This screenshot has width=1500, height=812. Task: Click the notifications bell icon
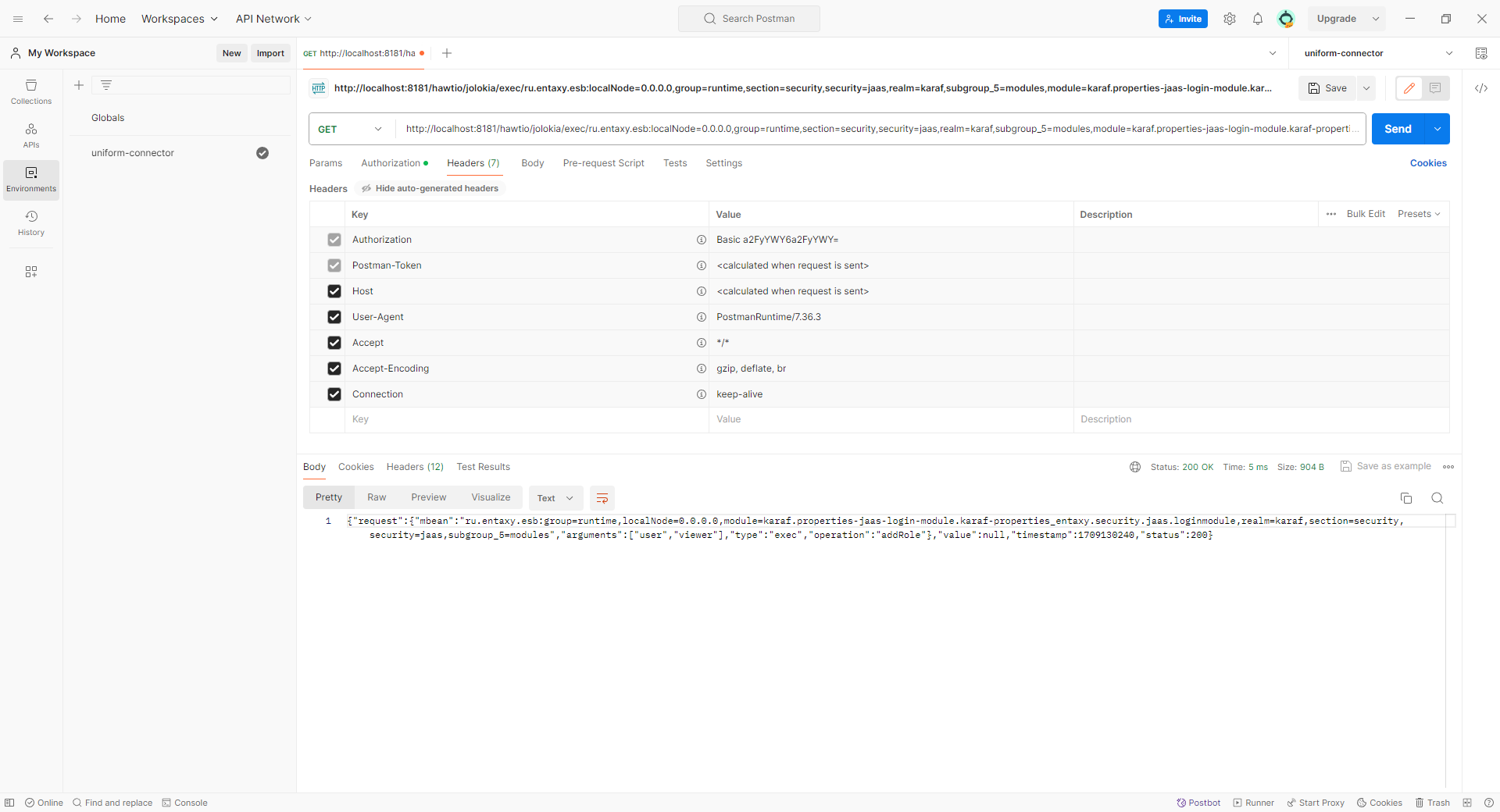[x=1257, y=19]
